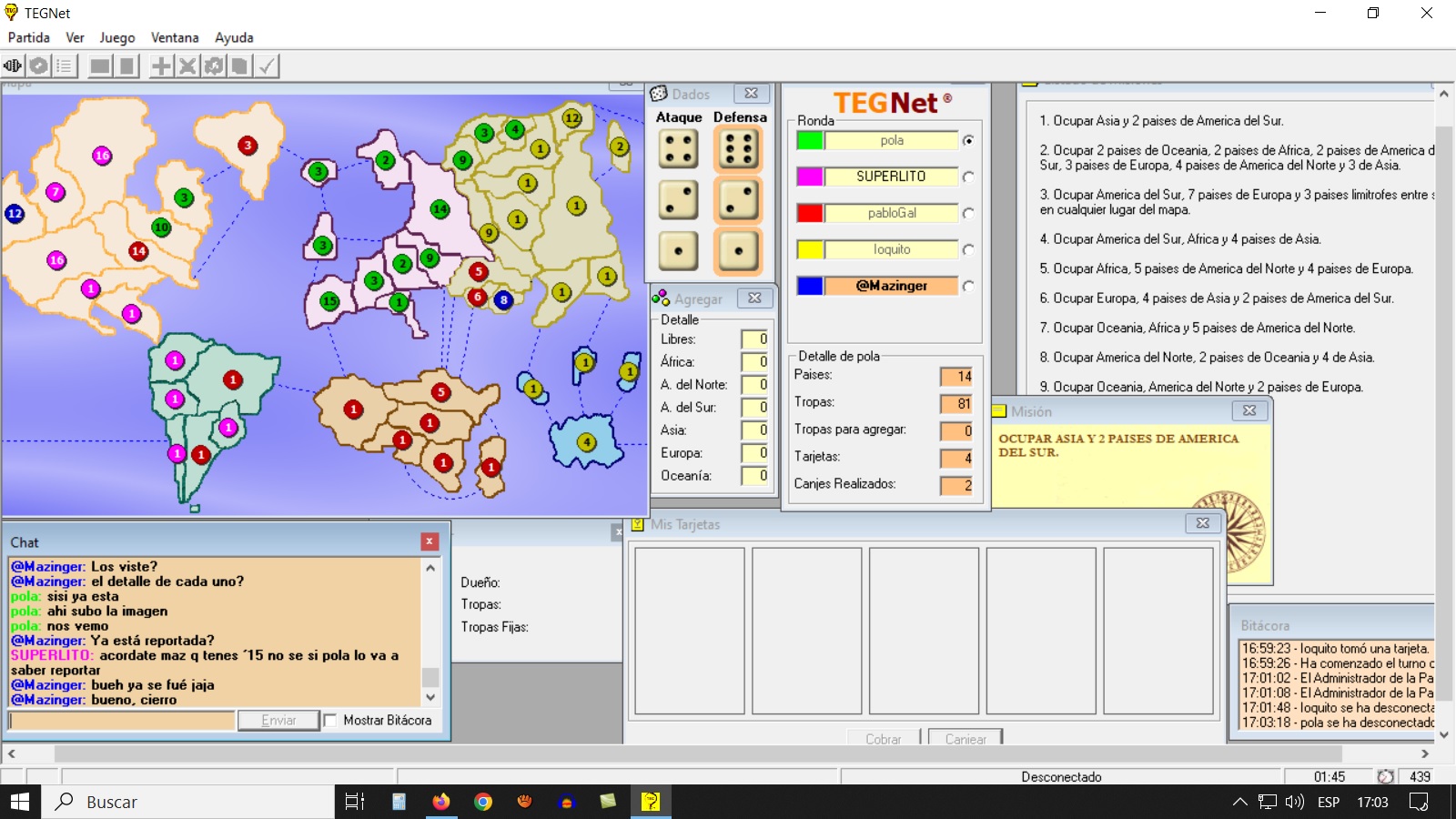Select the SUPERLITO radio button
Viewport: 1456px width, 819px height.
[x=968, y=177]
